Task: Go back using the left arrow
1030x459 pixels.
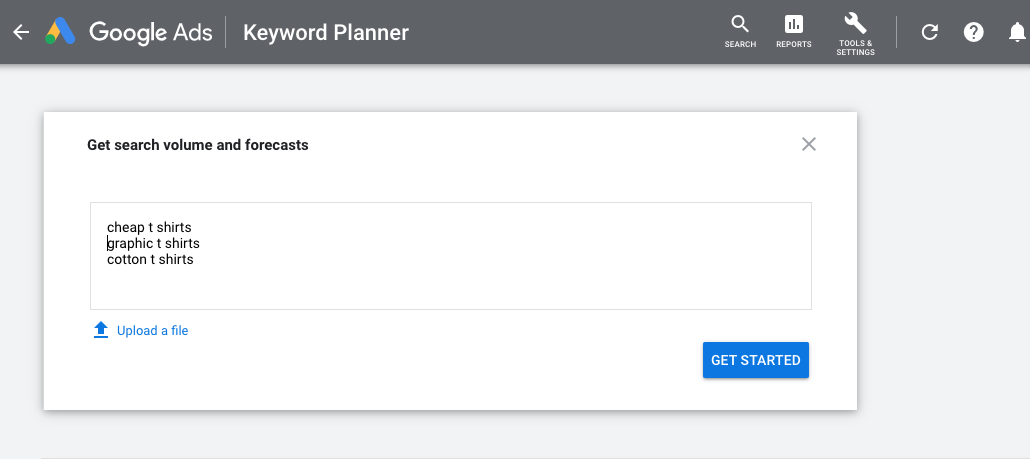Action: pyautogui.click(x=21, y=32)
